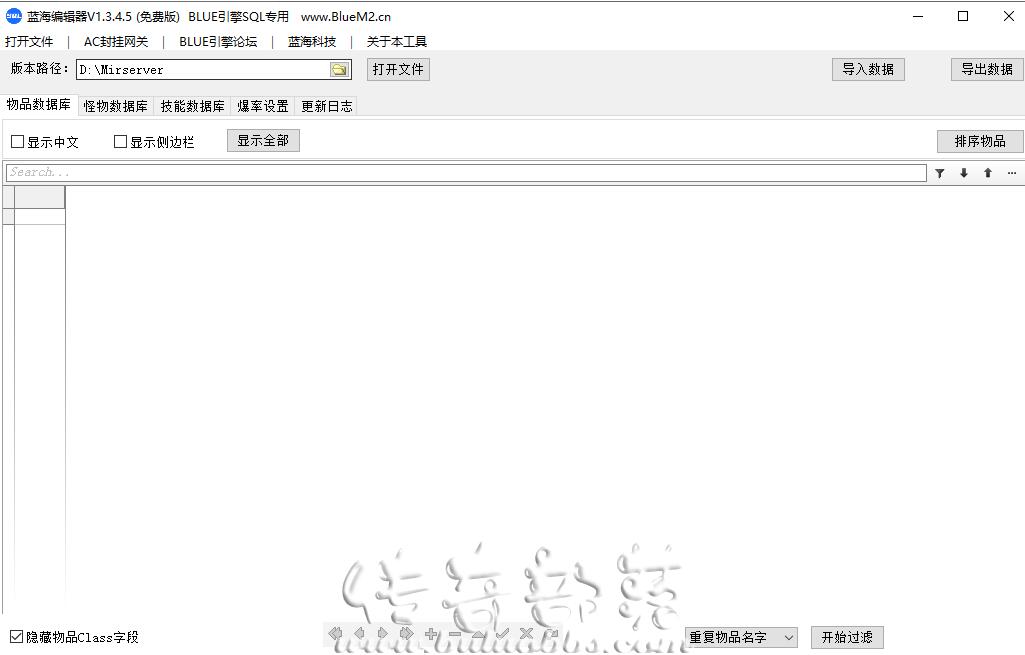The image size is (1025, 655).
Task: Click the refresh data icon in navigator
Action: point(550,633)
